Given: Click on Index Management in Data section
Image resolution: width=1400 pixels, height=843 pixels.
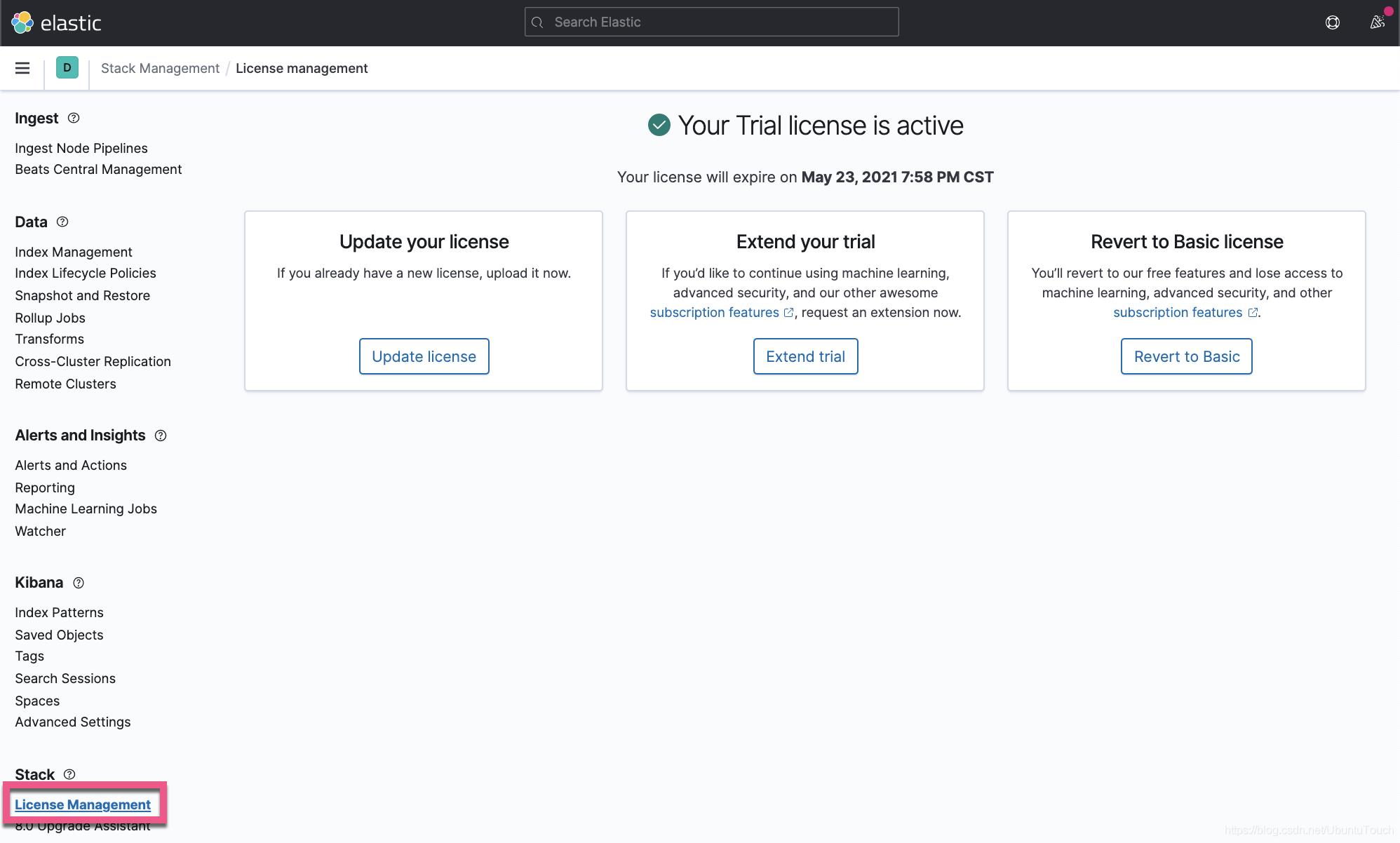Looking at the screenshot, I should tap(73, 251).
